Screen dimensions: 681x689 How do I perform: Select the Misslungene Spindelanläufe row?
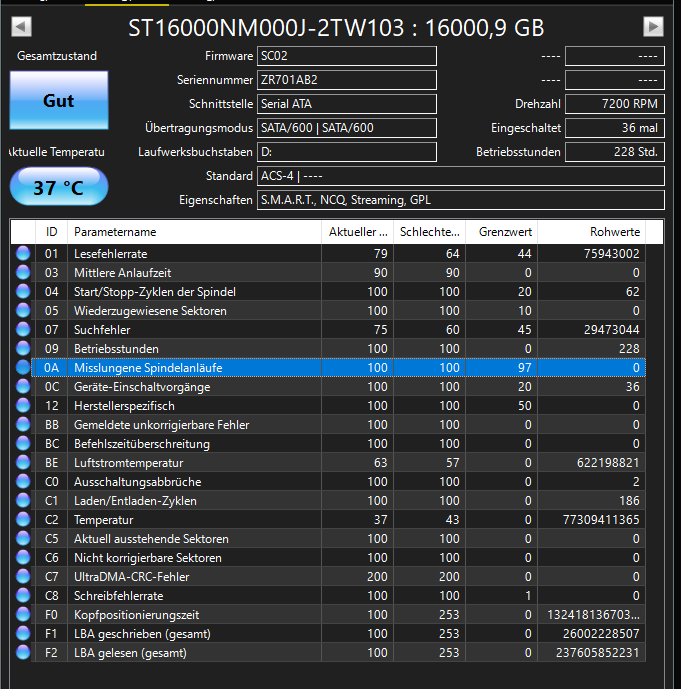coord(338,367)
